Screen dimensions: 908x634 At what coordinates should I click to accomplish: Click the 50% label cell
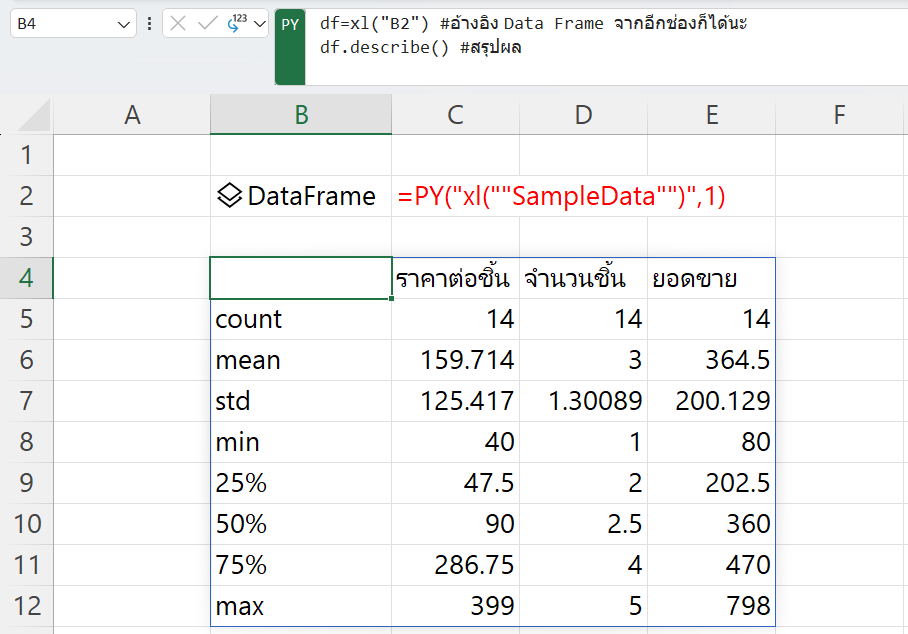click(301, 524)
